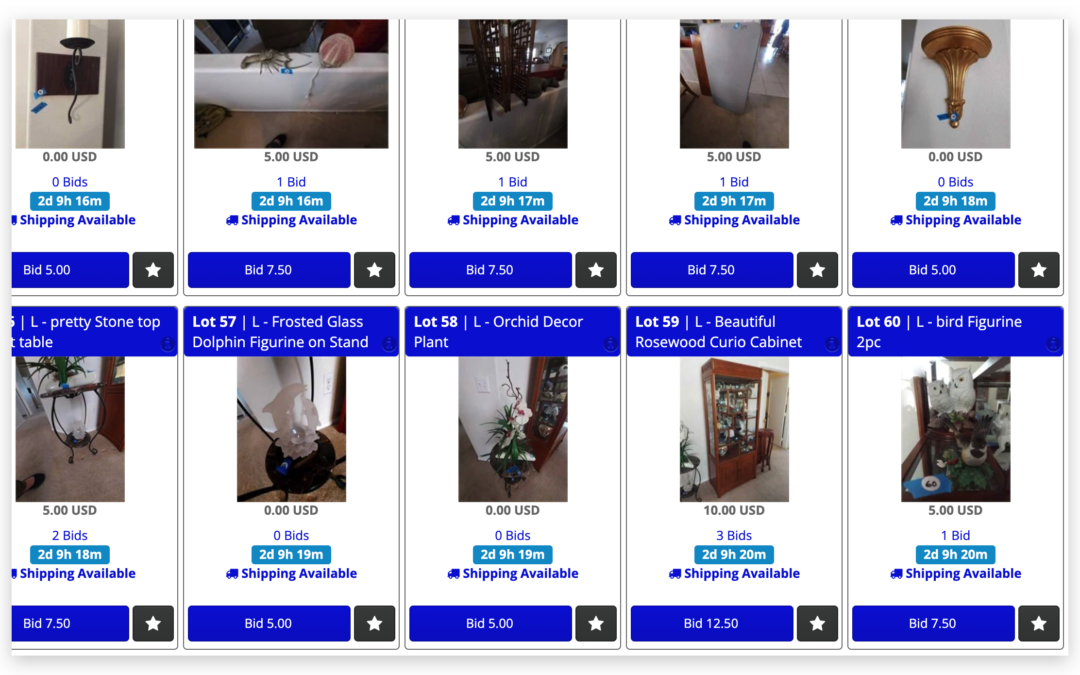View 2 Bids on pretty Stone top table
1080x675 pixels.
click(x=70, y=535)
